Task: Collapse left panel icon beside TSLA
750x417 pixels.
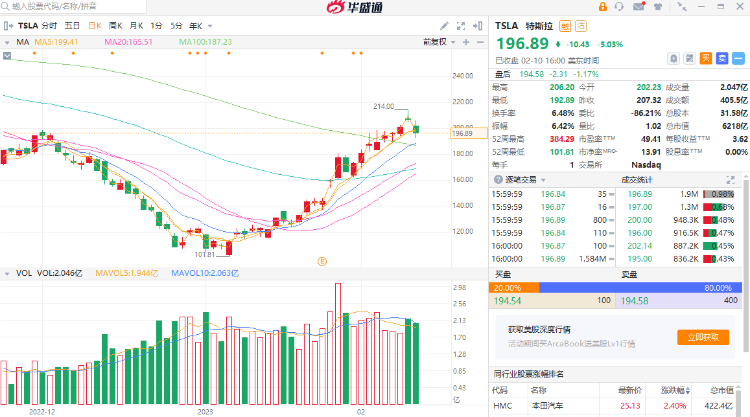Action: pos(8,26)
